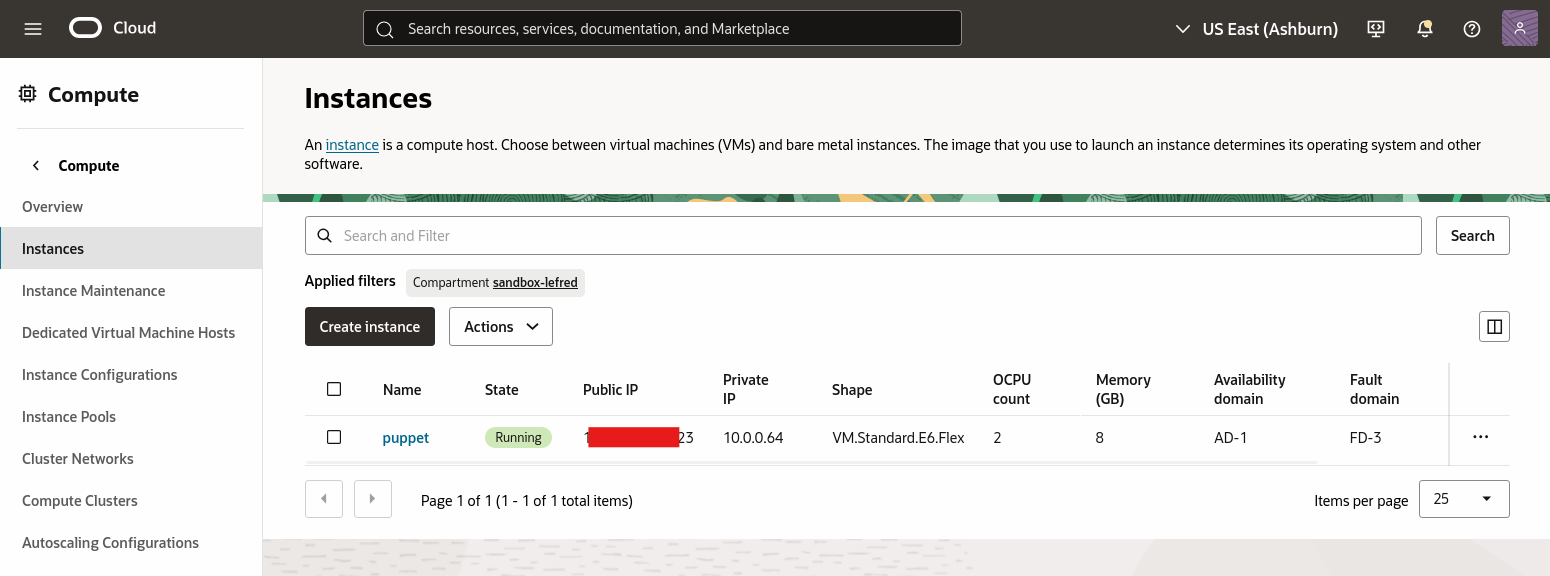Toggle the select-all checkbox in the table header

(x=334, y=389)
